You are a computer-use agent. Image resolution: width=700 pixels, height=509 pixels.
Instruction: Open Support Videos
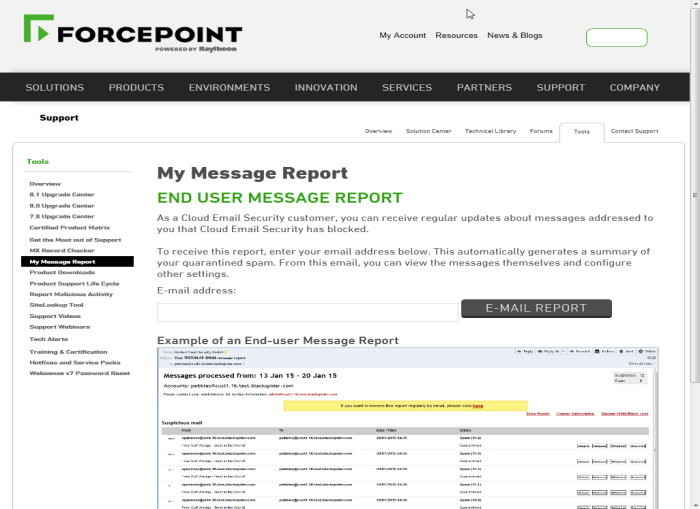pyautogui.click(x=55, y=316)
